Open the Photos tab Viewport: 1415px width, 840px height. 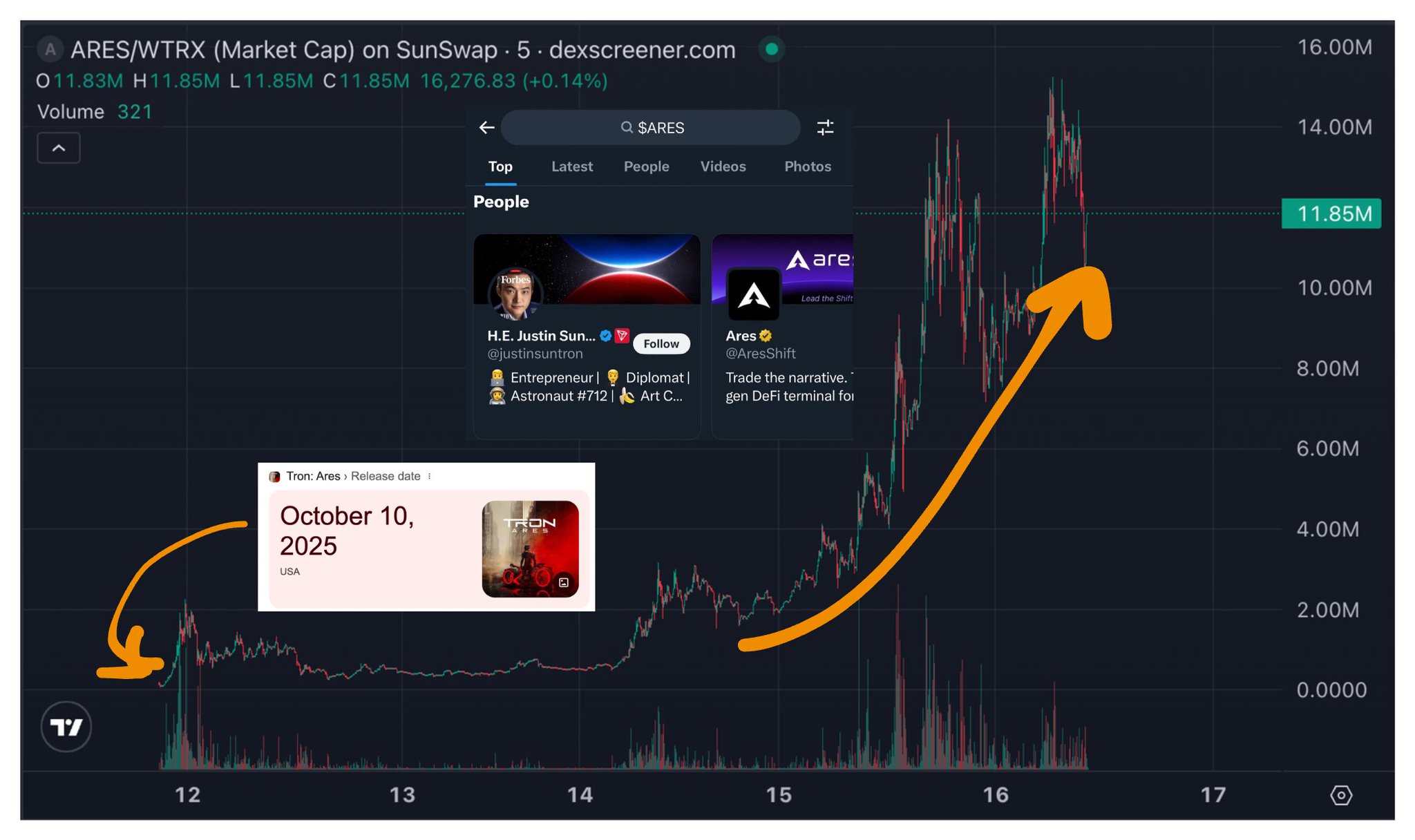[807, 166]
